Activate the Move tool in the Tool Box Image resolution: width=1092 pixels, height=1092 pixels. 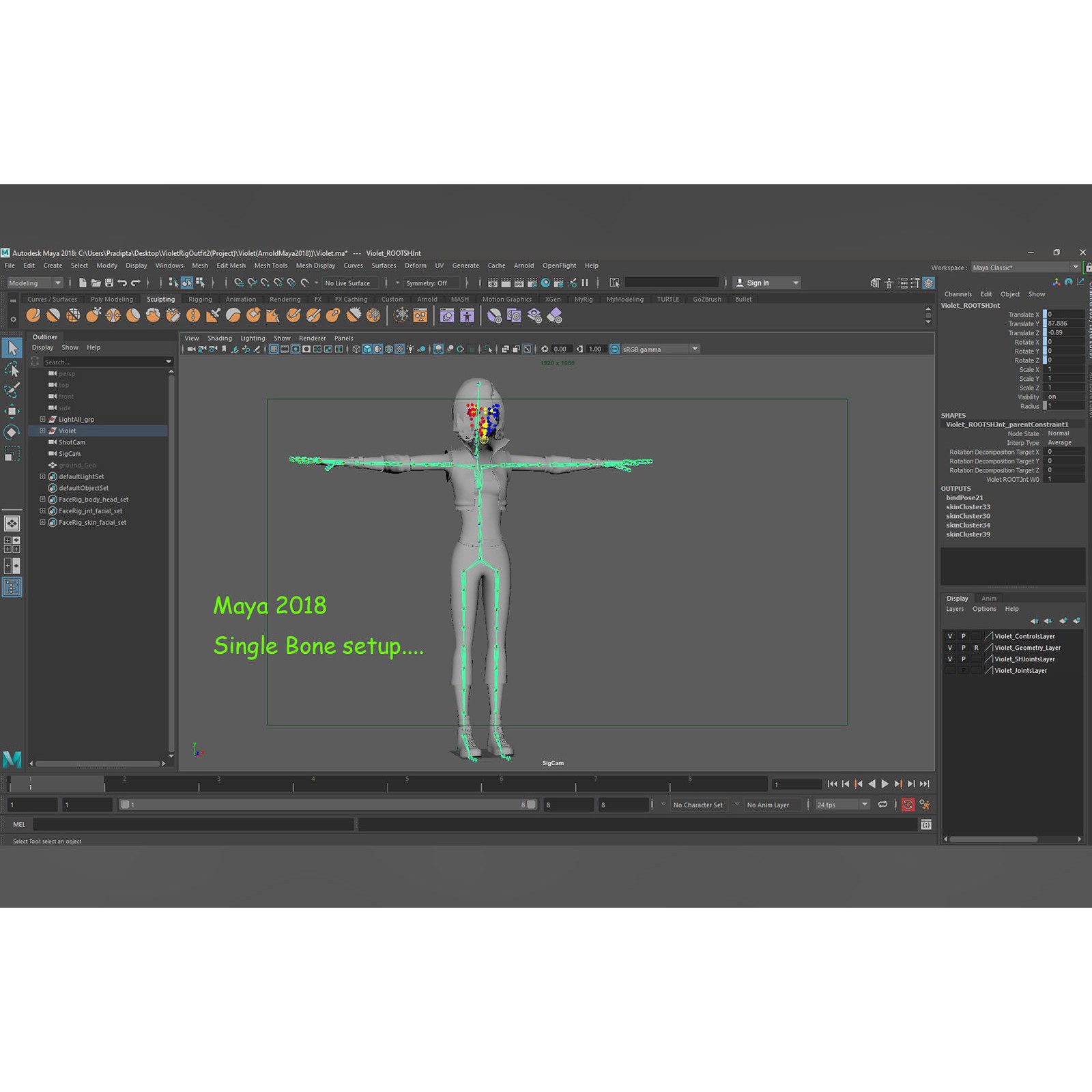pyautogui.click(x=12, y=411)
